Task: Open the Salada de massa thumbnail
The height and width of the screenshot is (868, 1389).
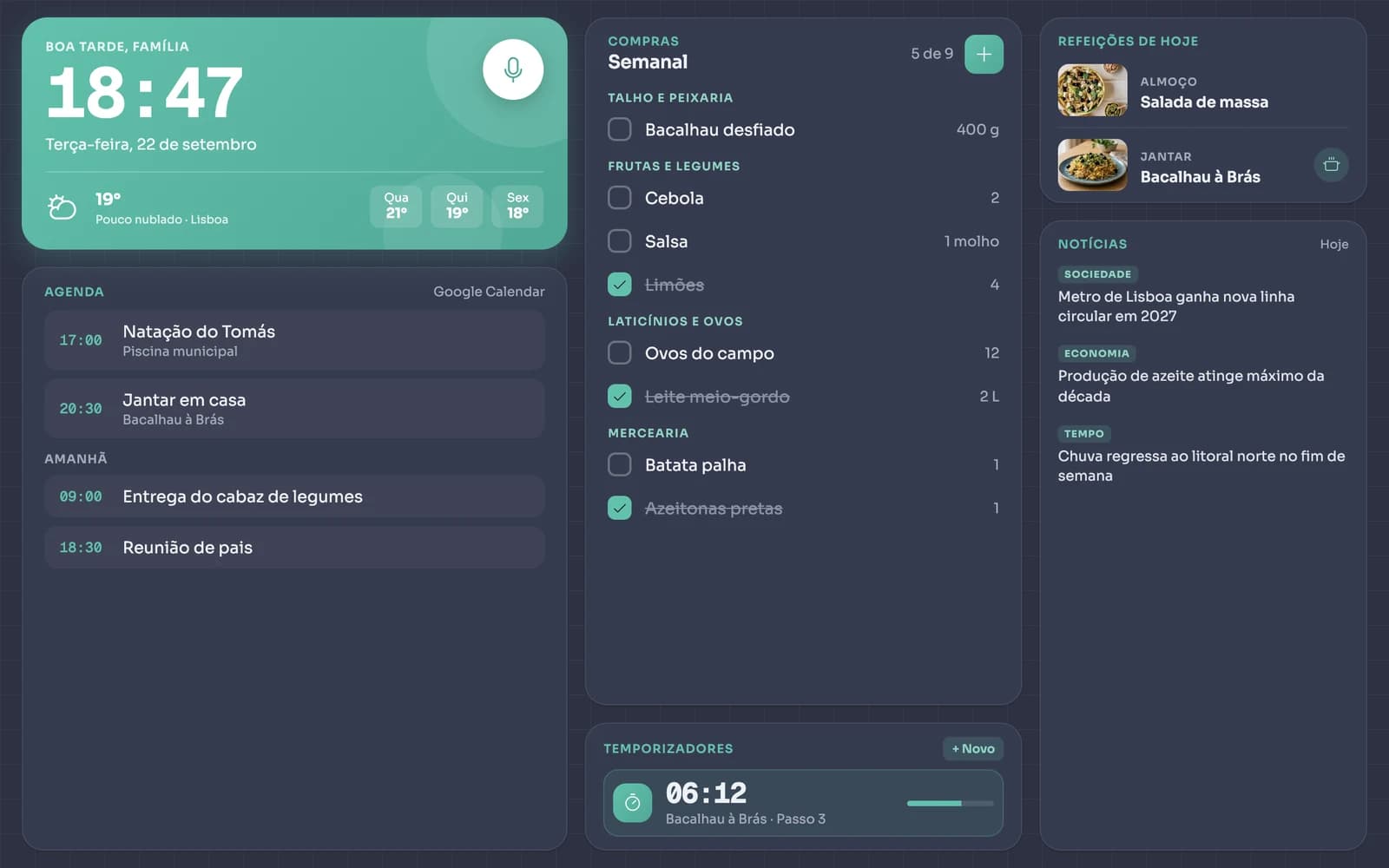Action: (1092, 90)
